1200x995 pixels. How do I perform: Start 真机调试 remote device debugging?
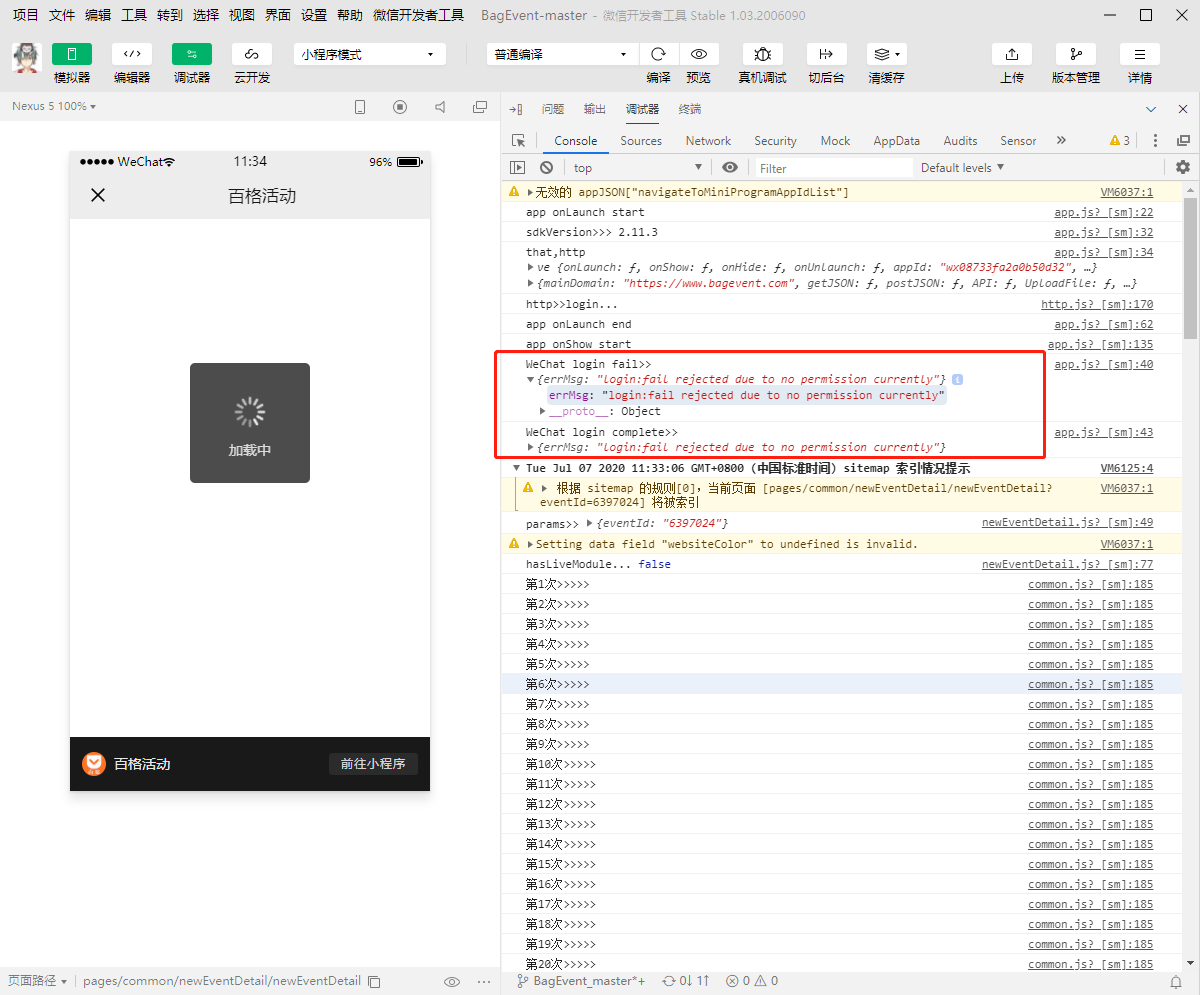pos(763,54)
